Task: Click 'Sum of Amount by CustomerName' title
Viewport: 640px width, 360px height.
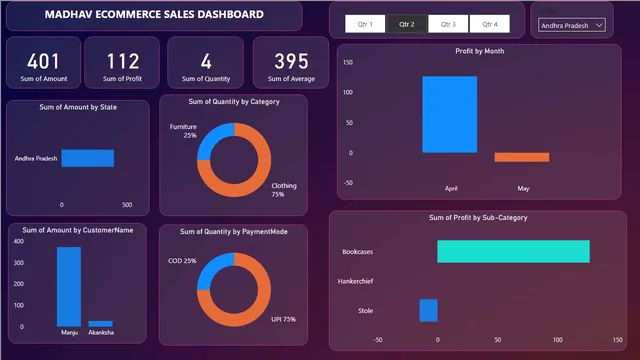Action: [78, 230]
